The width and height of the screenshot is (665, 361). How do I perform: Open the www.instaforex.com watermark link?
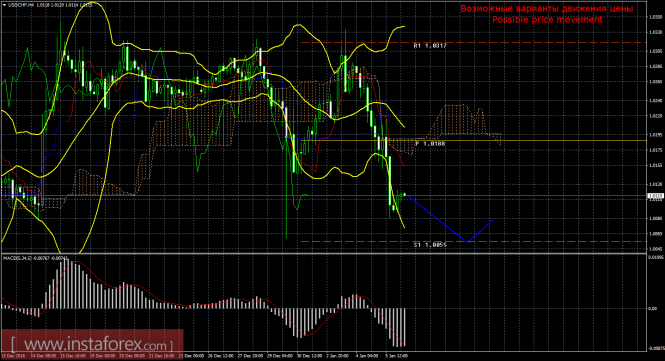coord(92,344)
